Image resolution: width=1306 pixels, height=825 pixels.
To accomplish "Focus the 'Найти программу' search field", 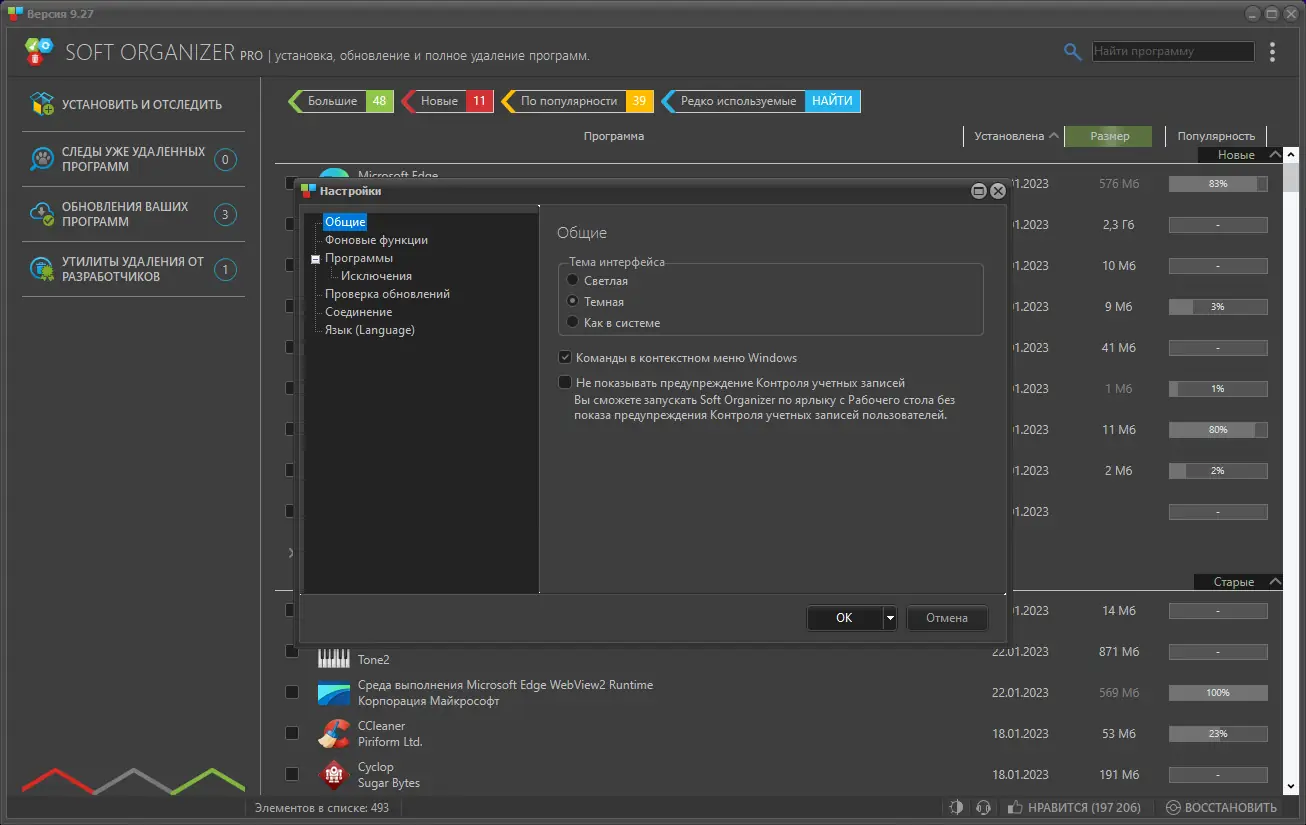I will pyautogui.click(x=1172, y=51).
